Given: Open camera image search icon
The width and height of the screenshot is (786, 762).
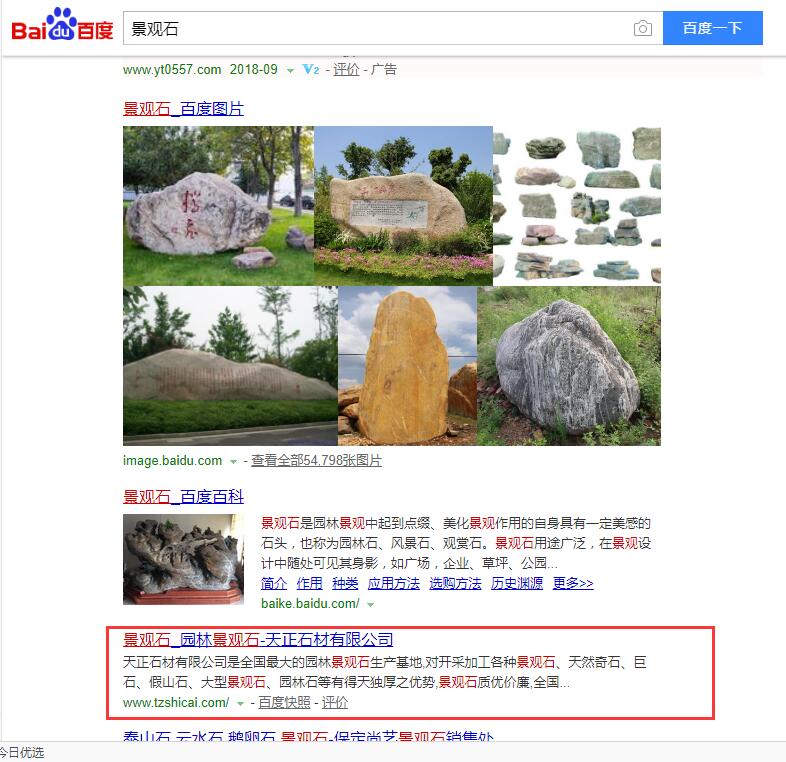Looking at the screenshot, I should (643, 28).
